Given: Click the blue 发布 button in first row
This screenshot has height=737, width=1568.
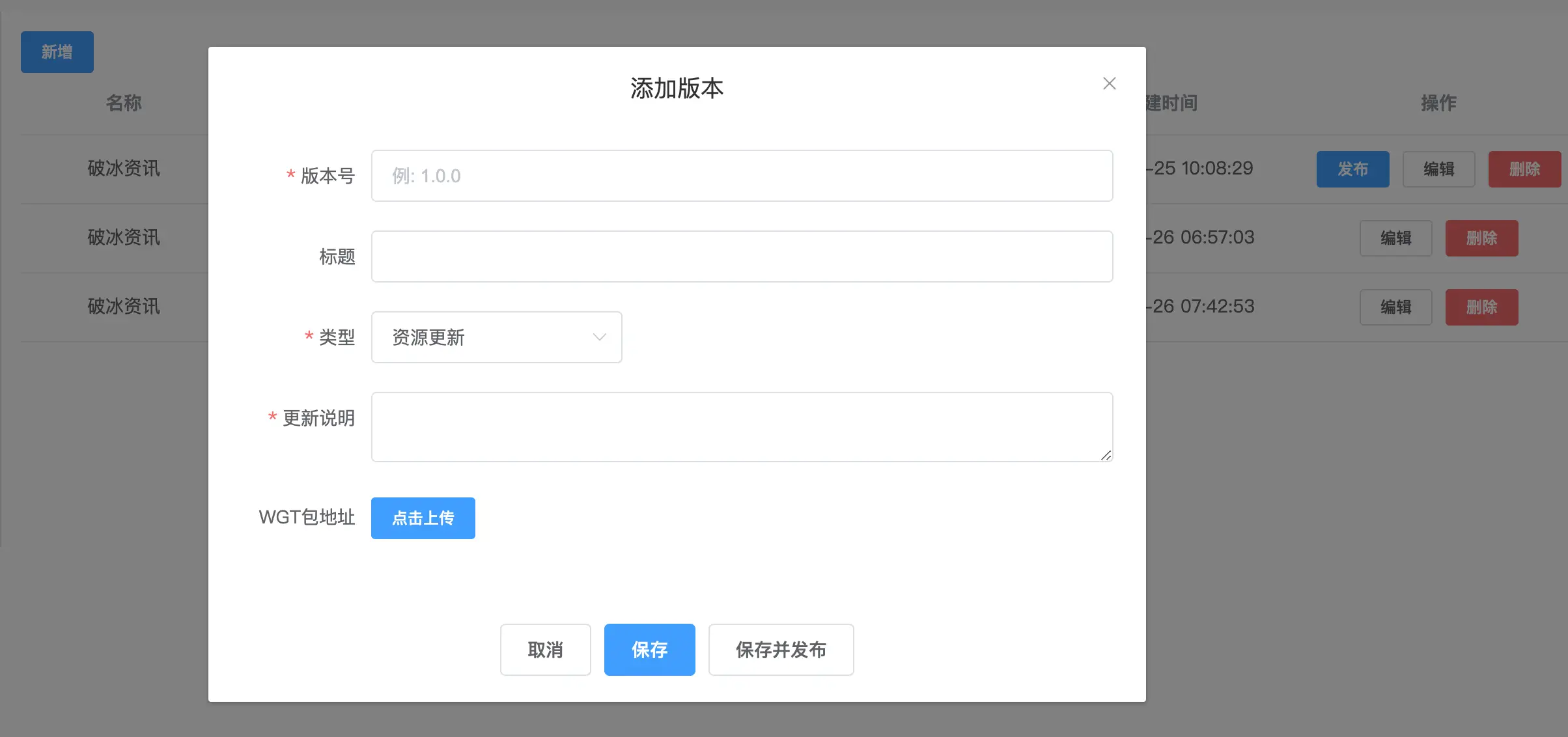Looking at the screenshot, I should [x=1352, y=169].
